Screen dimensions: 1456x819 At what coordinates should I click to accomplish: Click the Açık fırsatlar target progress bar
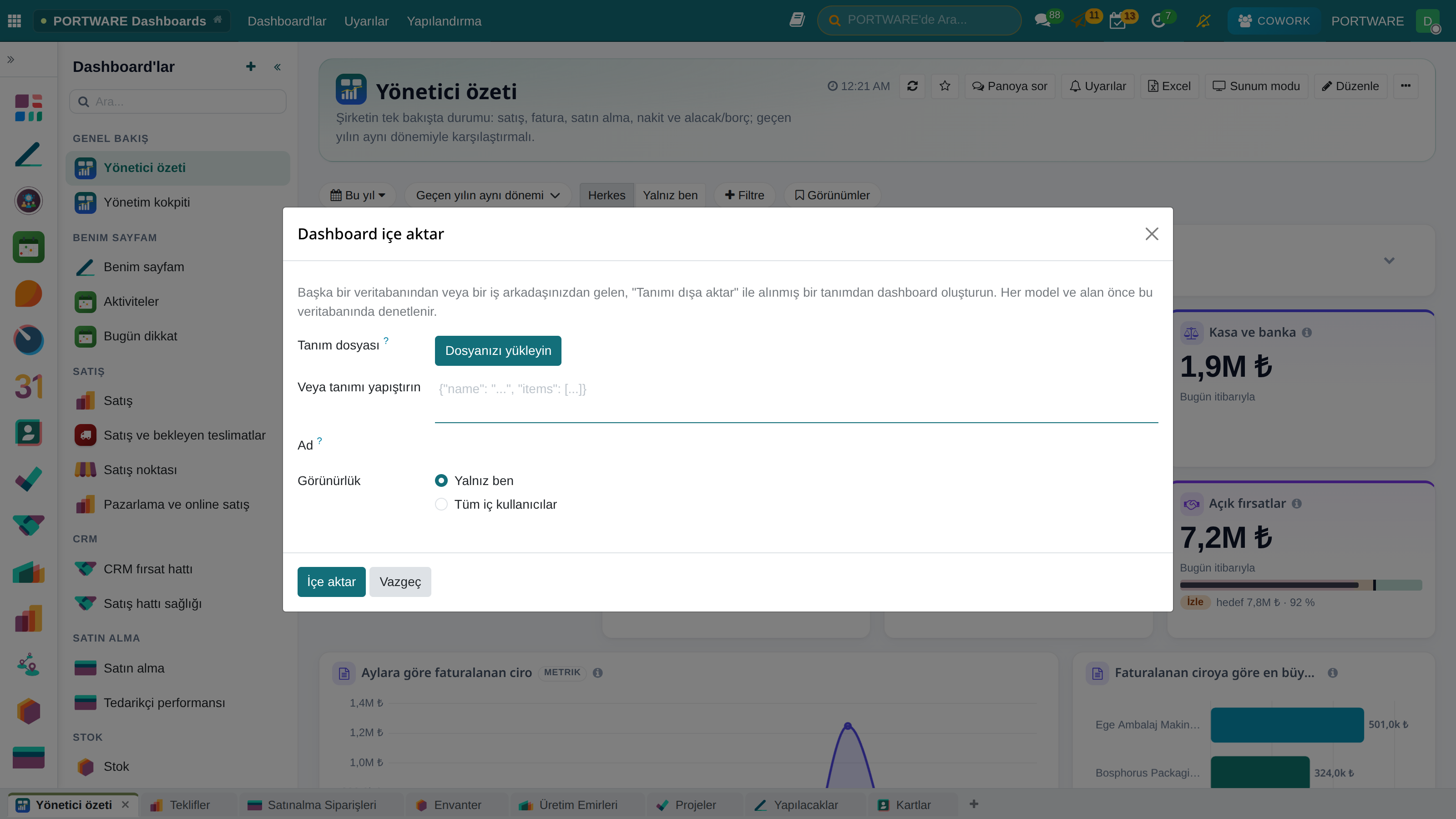pyautogui.click(x=1300, y=586)
